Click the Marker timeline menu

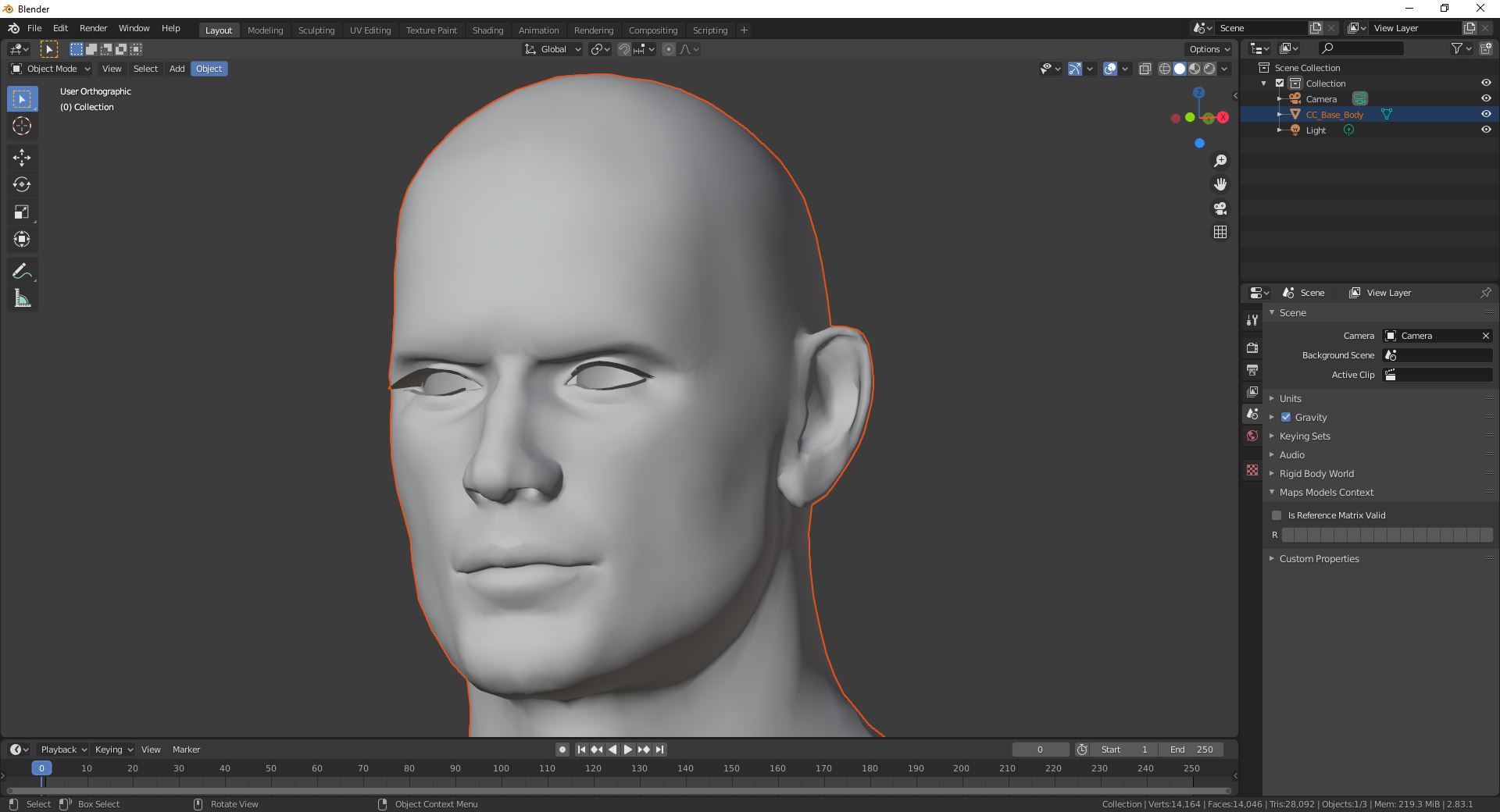[x=186, y=750]
